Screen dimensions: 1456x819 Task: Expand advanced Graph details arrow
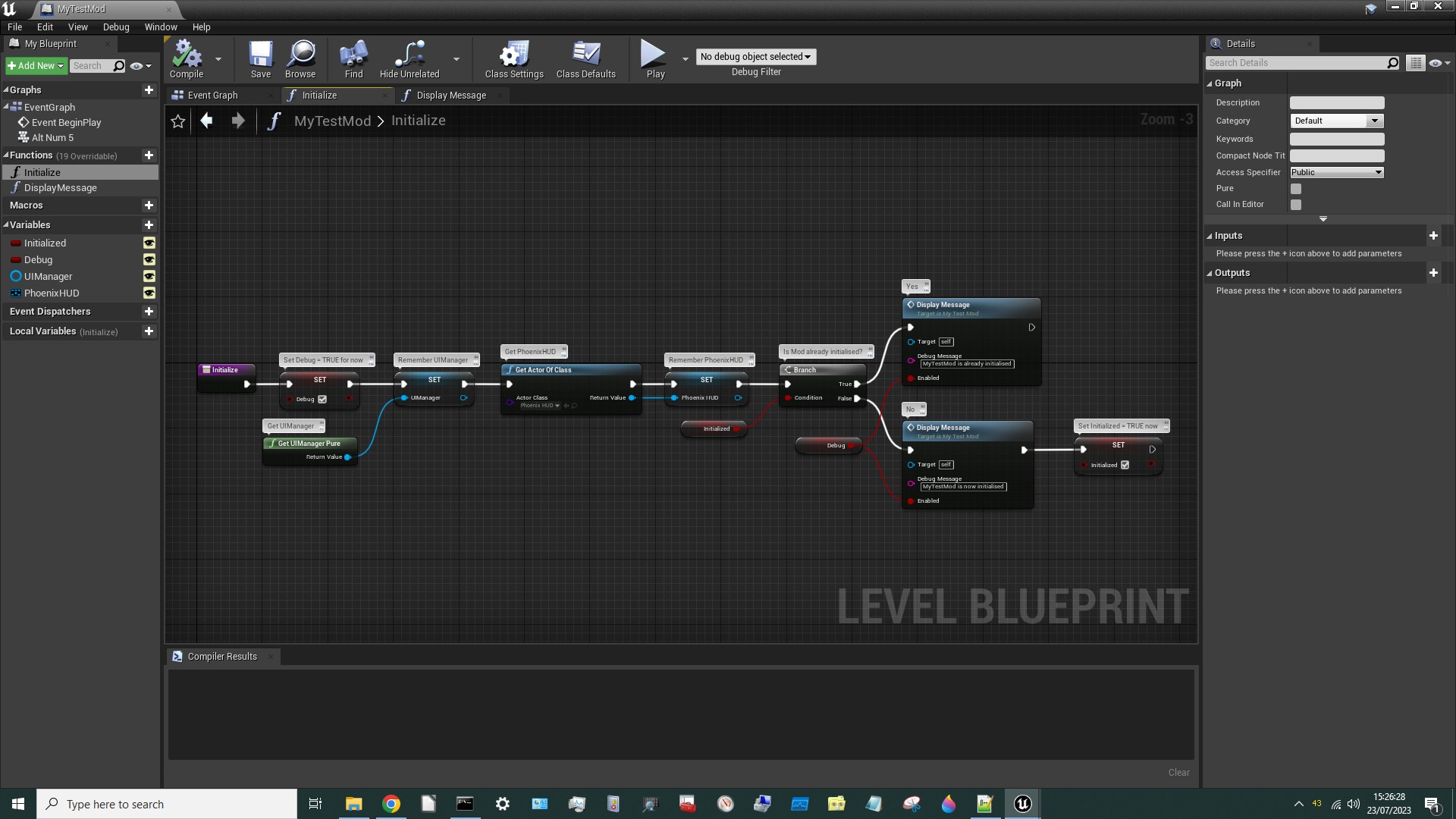[x=1323, y=219]
